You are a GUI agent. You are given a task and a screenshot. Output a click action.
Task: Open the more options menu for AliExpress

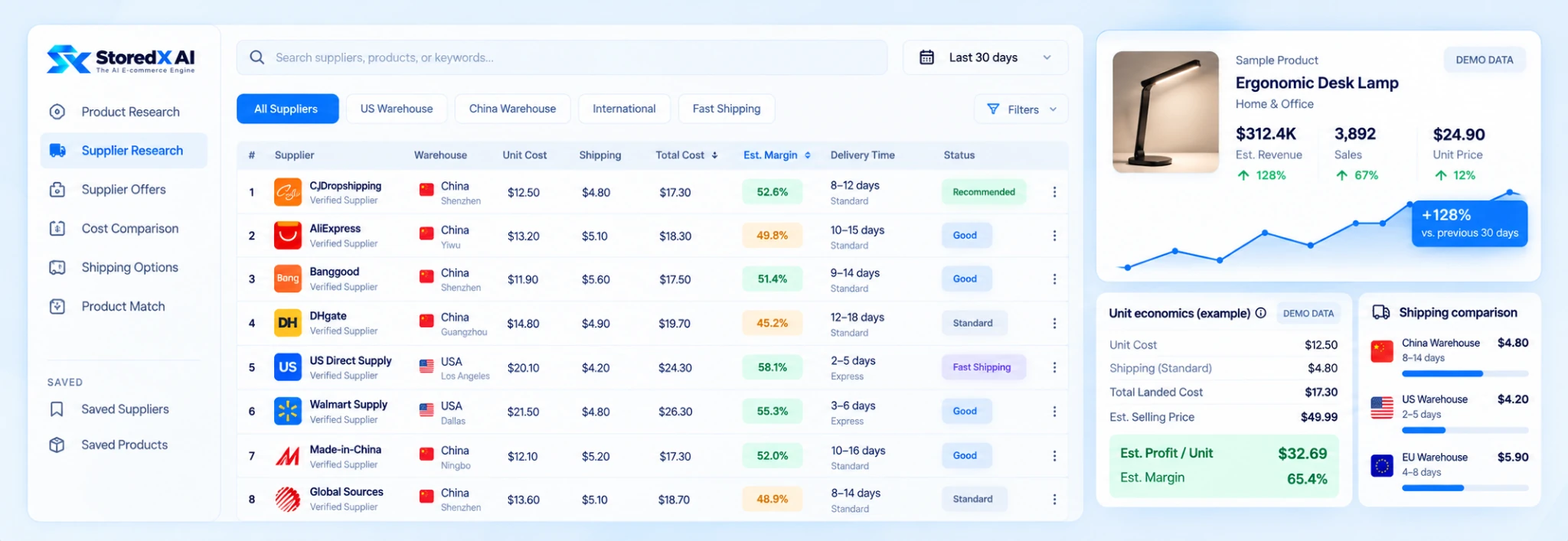click(1054, 236)
